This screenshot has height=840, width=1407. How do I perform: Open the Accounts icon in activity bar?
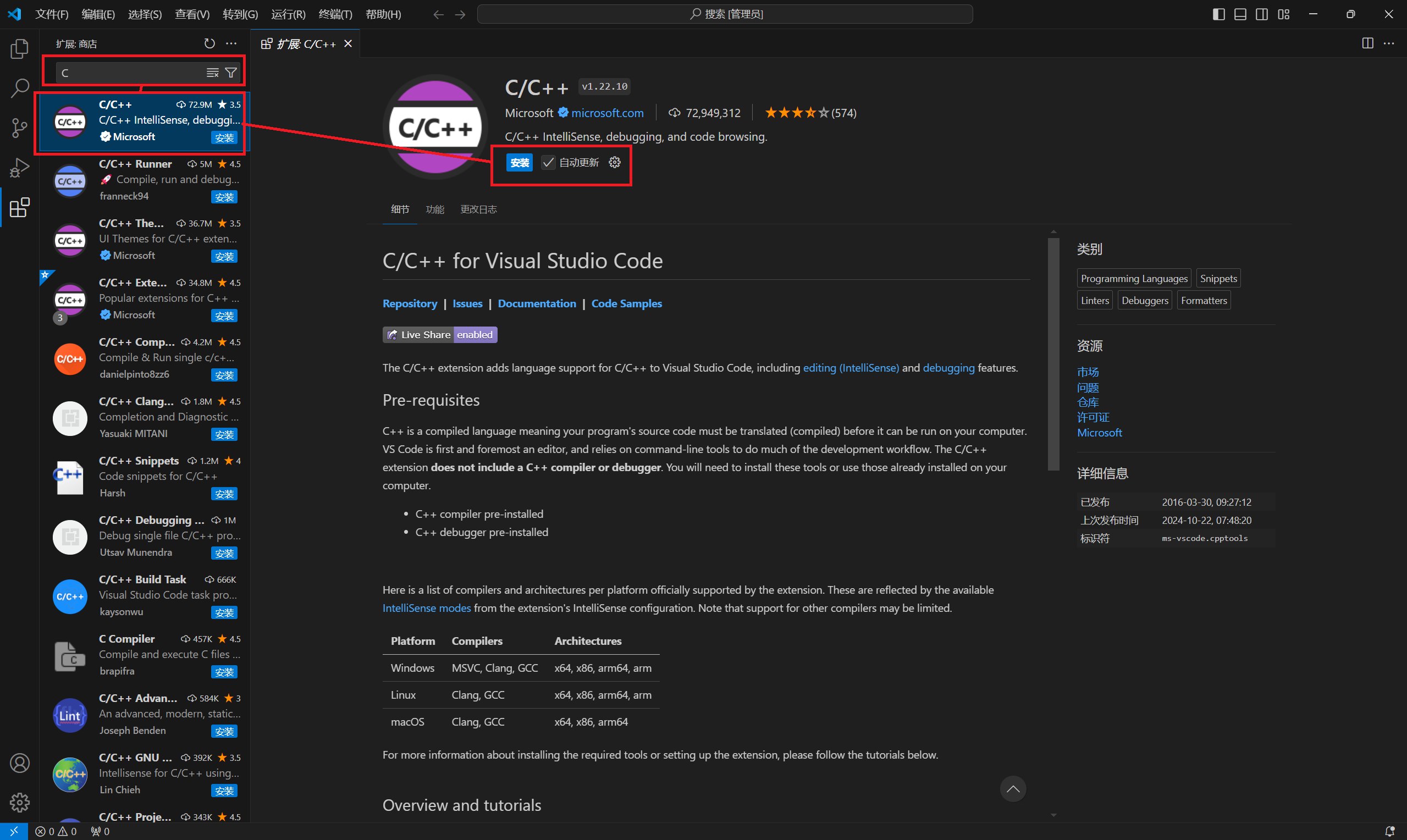19,763
